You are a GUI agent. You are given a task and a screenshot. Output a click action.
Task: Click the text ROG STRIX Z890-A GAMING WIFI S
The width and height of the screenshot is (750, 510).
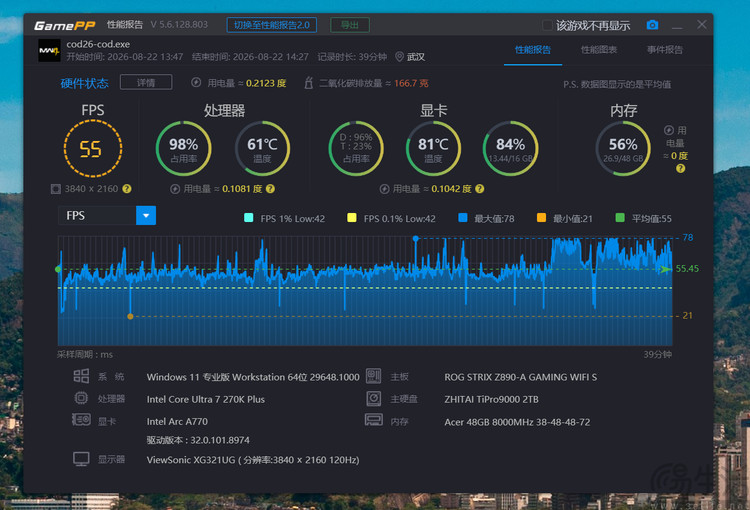click(x=520, y=377)
